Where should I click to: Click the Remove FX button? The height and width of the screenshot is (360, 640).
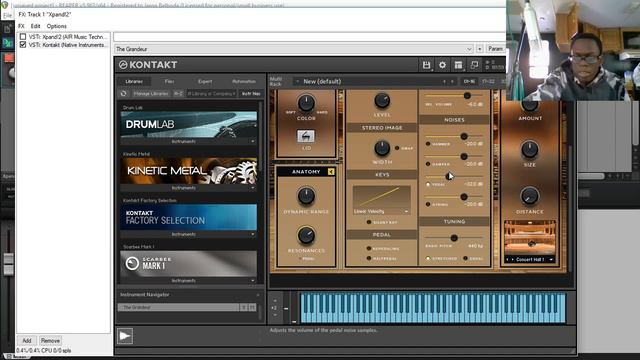(51, 340)
